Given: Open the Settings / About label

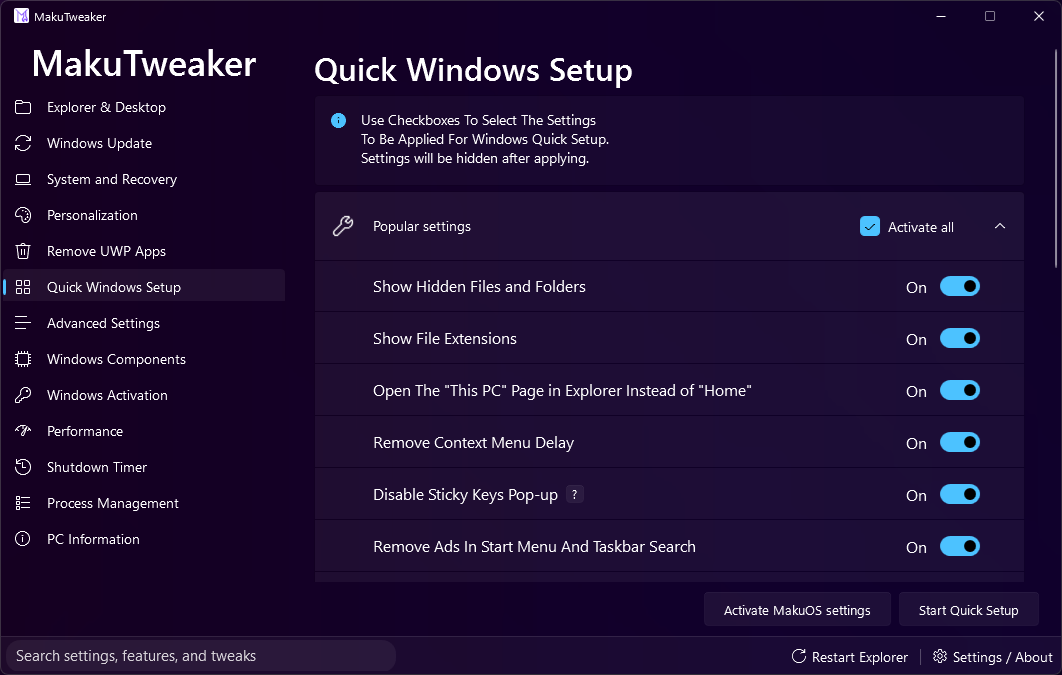Looking at the screenshot, I should pyautogui.click(x=1002, y=657).
